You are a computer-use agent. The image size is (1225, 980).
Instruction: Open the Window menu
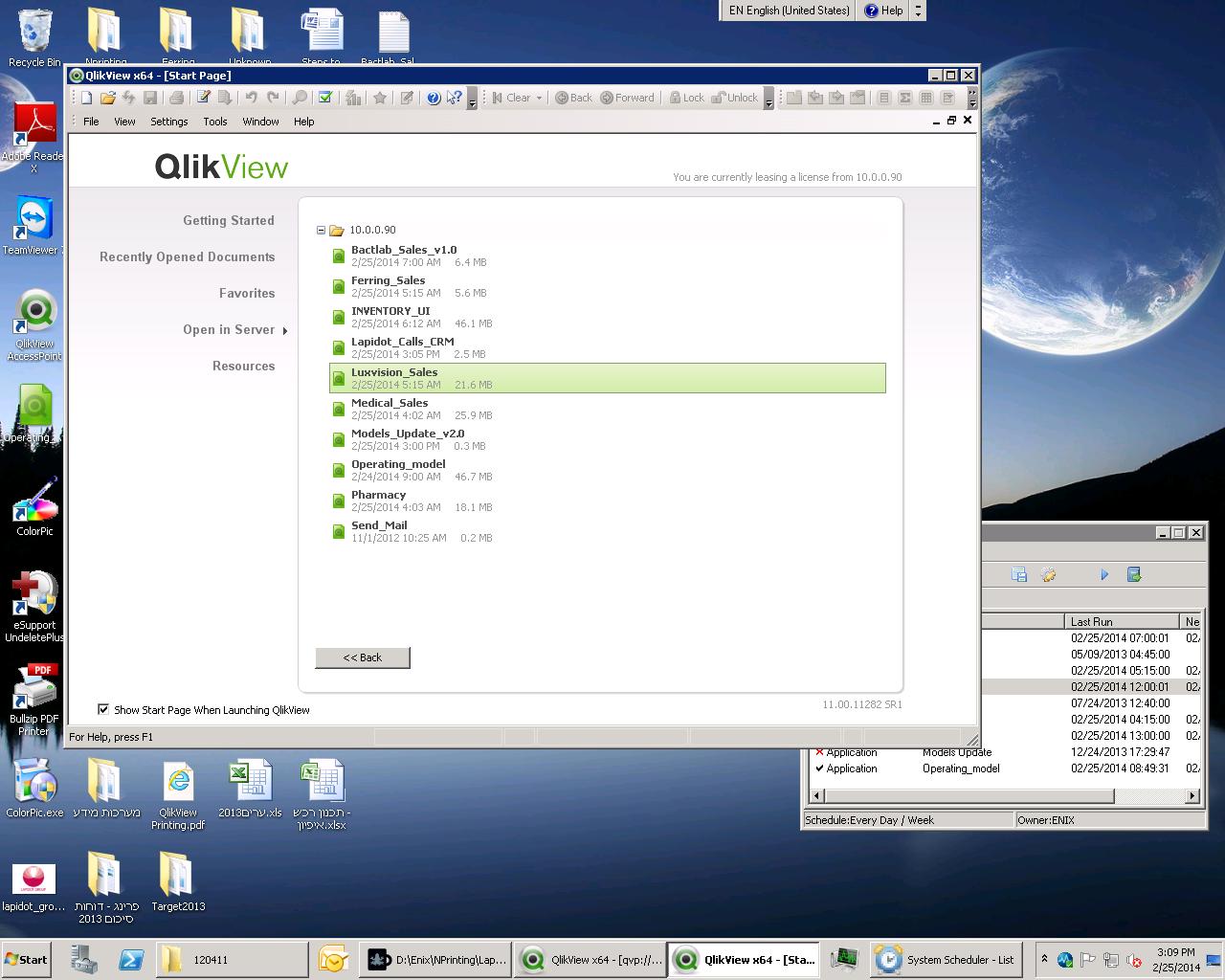tap(260, 122)
